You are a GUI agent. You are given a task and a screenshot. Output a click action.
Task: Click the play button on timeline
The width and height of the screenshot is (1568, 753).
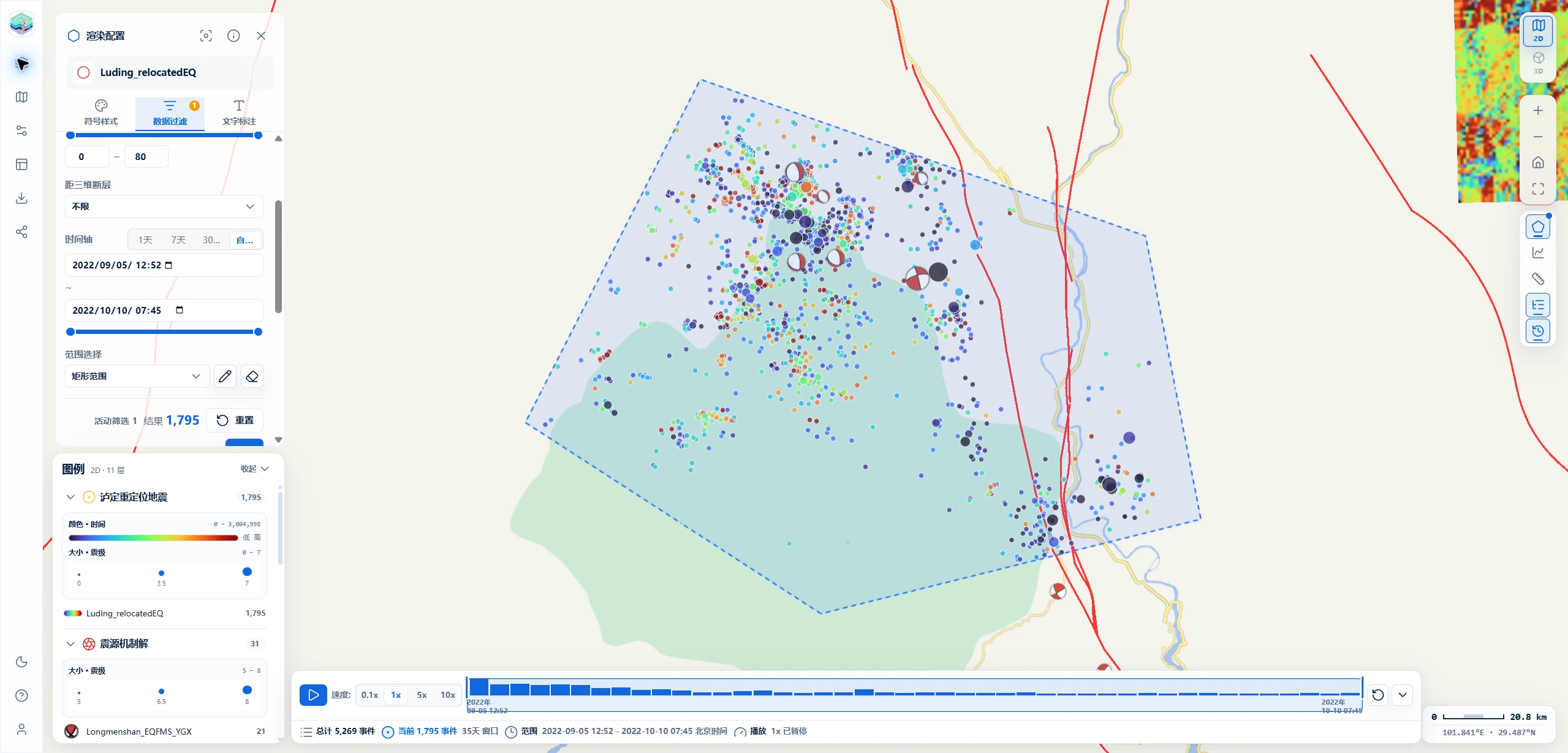tap(312, 695)
